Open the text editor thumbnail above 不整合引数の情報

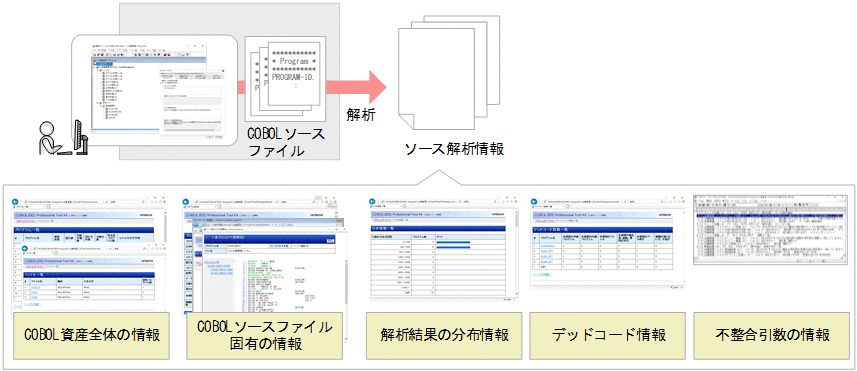point(771,230)
